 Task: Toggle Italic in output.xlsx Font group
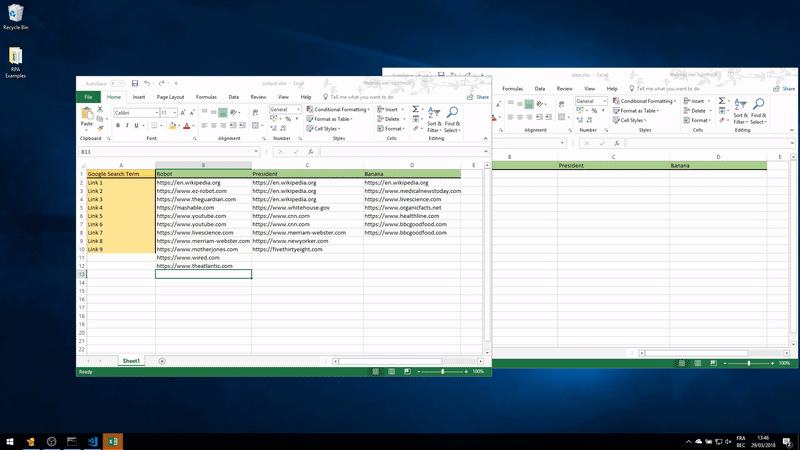pos(127,126)
